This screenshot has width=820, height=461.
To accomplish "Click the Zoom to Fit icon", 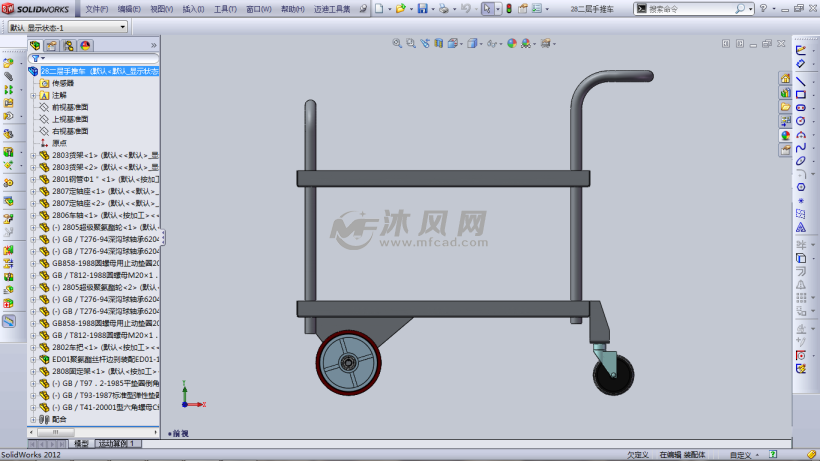I will click(397, 43).
